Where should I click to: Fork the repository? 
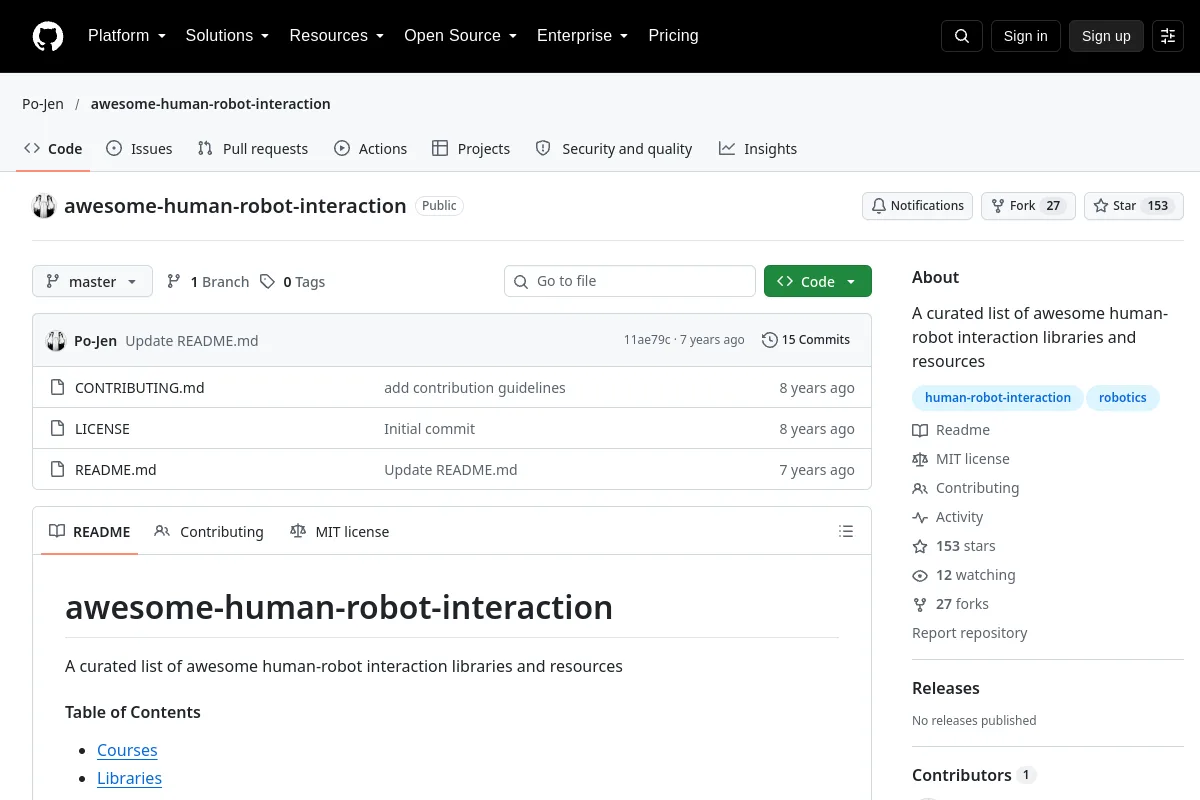click(x=1028, y=205)
